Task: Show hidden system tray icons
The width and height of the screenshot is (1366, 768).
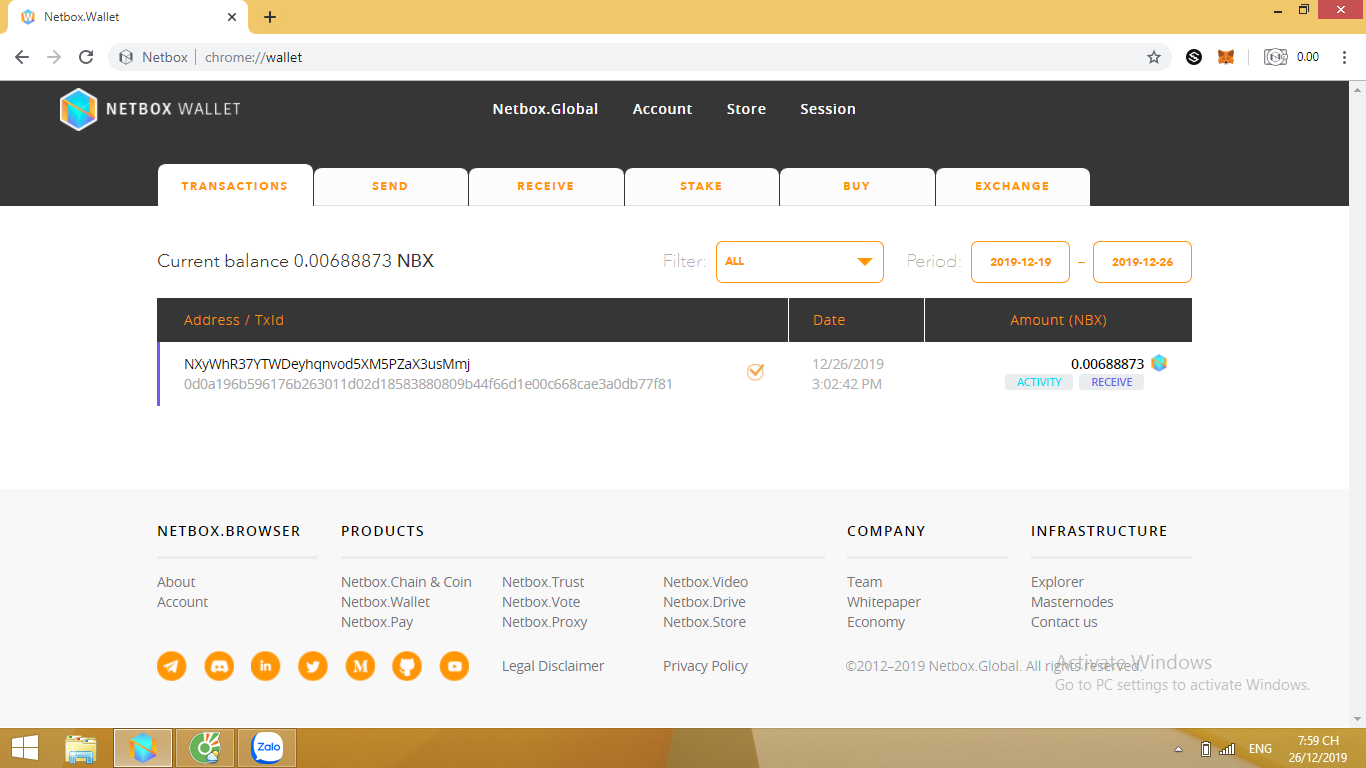Action: click(x=1180, y=749)
